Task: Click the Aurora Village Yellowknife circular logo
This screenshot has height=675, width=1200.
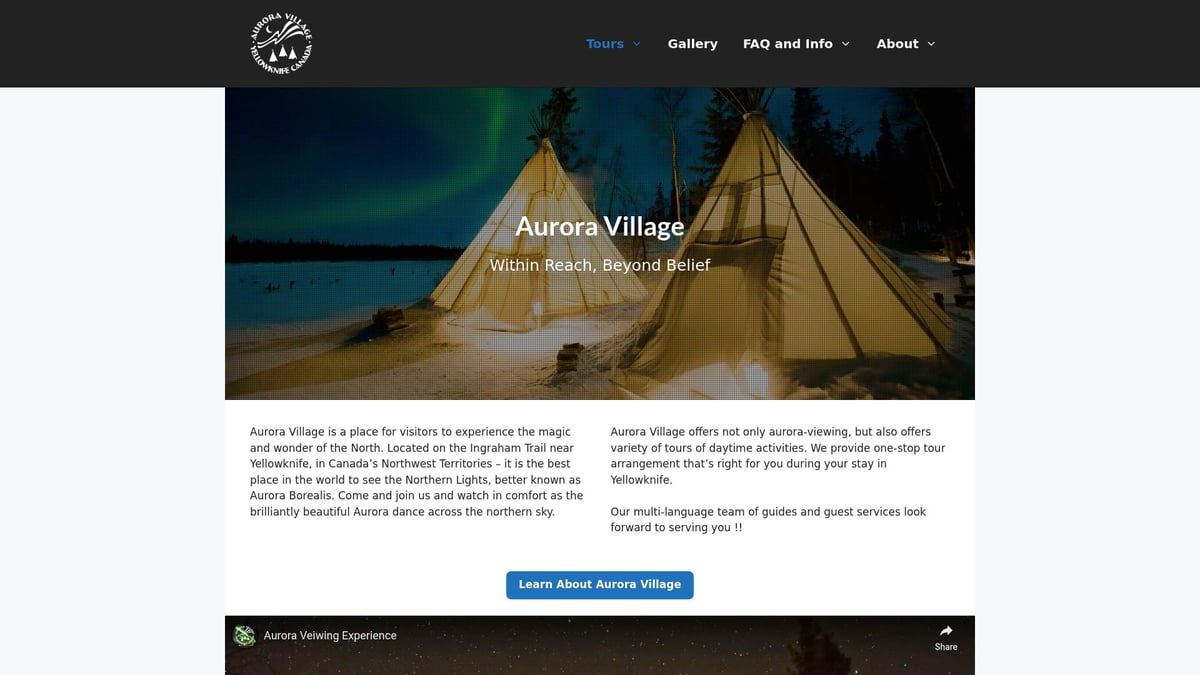Action: coord(281,43)
